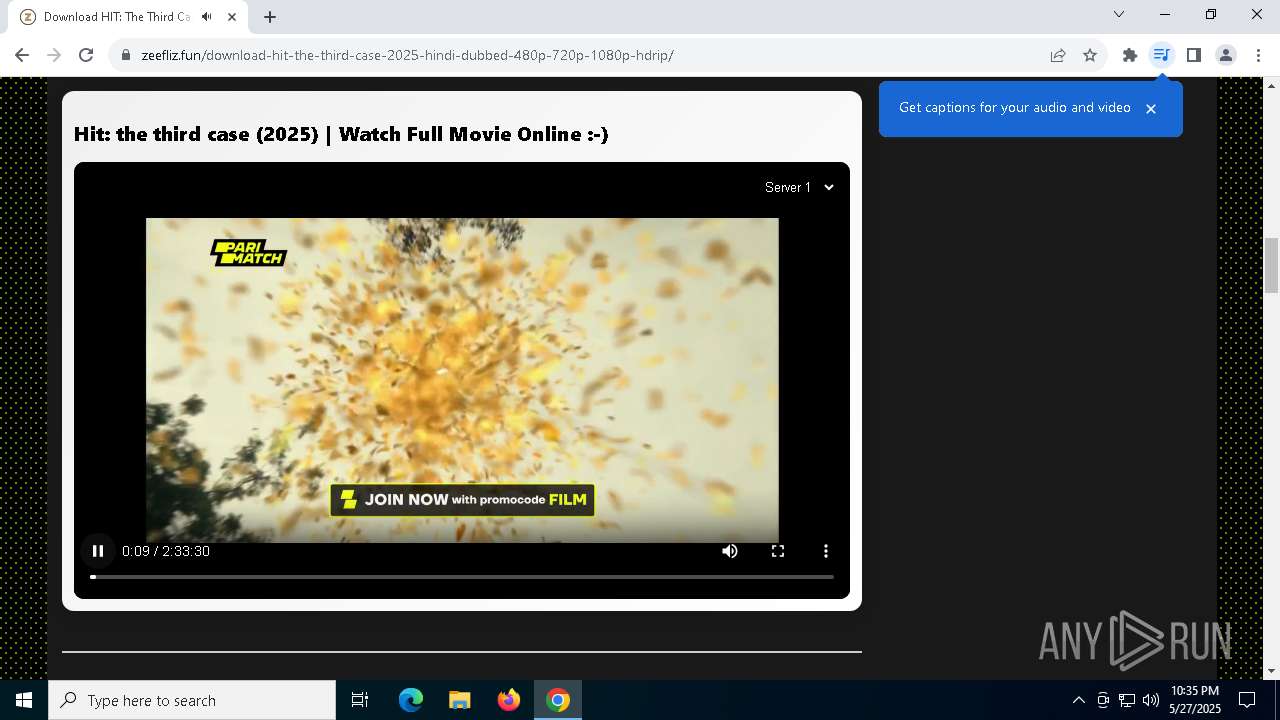1280x720 pixels.
Task: Open Chrome three-dot menu
Action: [1258, 55]
